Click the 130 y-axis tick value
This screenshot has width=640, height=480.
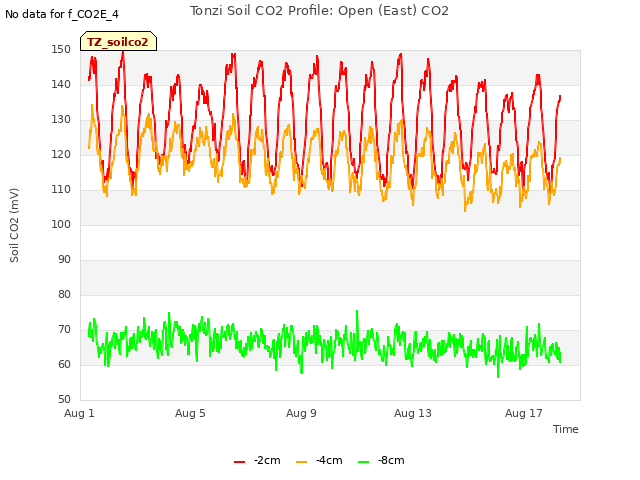(x=61, y=120)
